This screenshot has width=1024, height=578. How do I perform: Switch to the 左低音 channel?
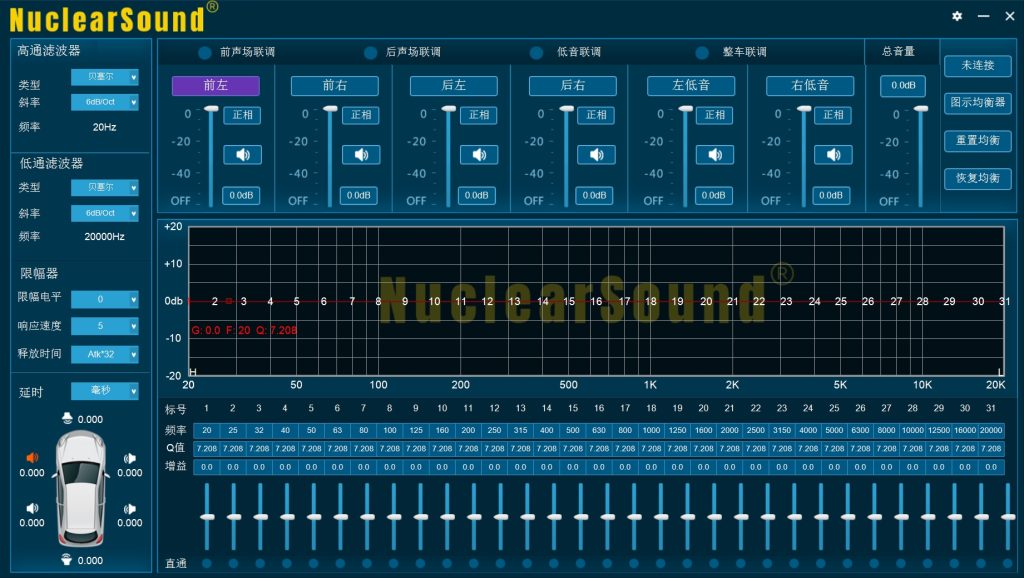tap(691, 86)
